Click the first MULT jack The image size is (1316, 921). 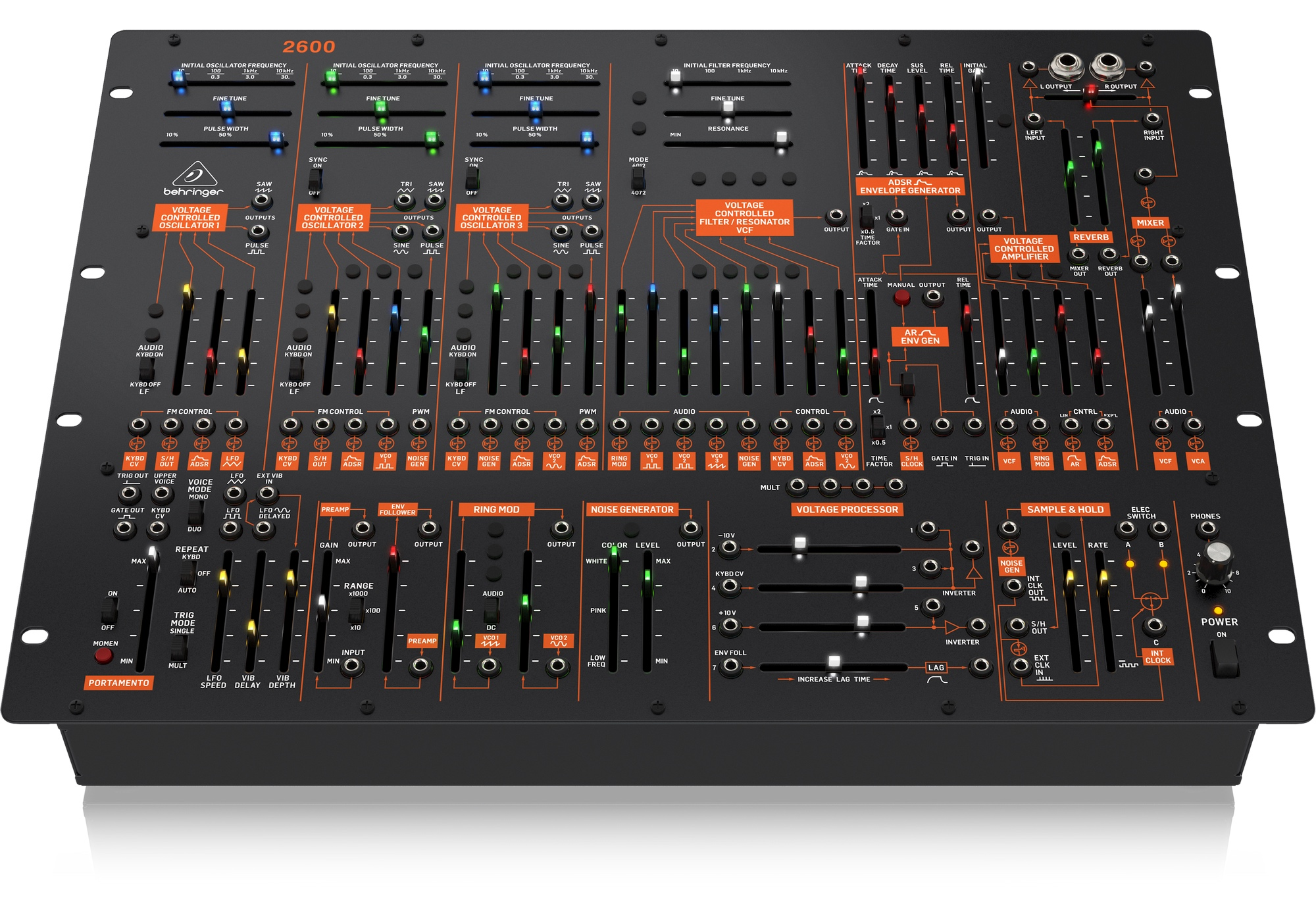(797, 486)
